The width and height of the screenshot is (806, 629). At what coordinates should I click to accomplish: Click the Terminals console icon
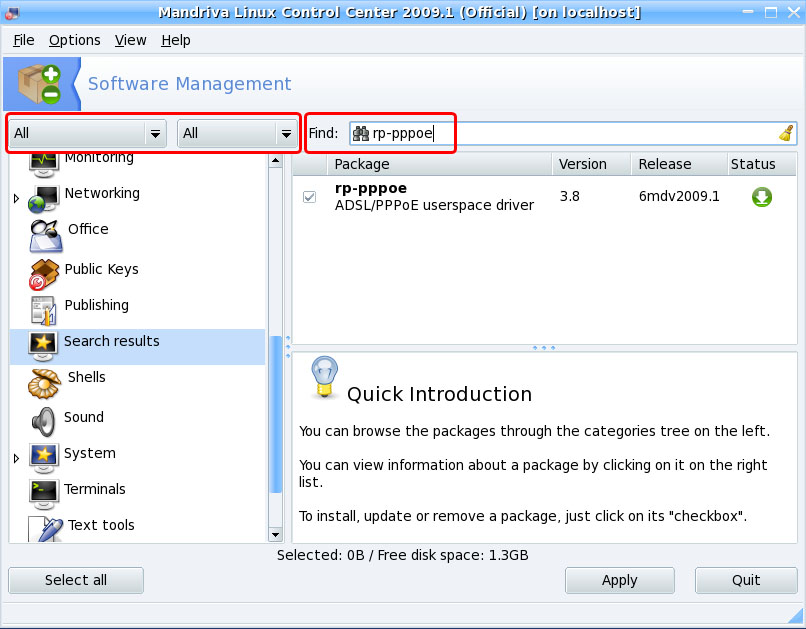tap(43, 493)
